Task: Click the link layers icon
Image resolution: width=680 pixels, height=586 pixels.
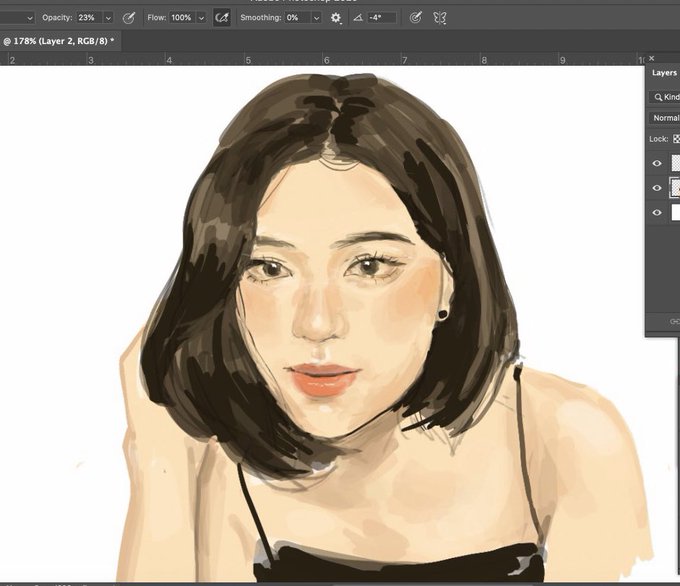Action: point(674,321)
